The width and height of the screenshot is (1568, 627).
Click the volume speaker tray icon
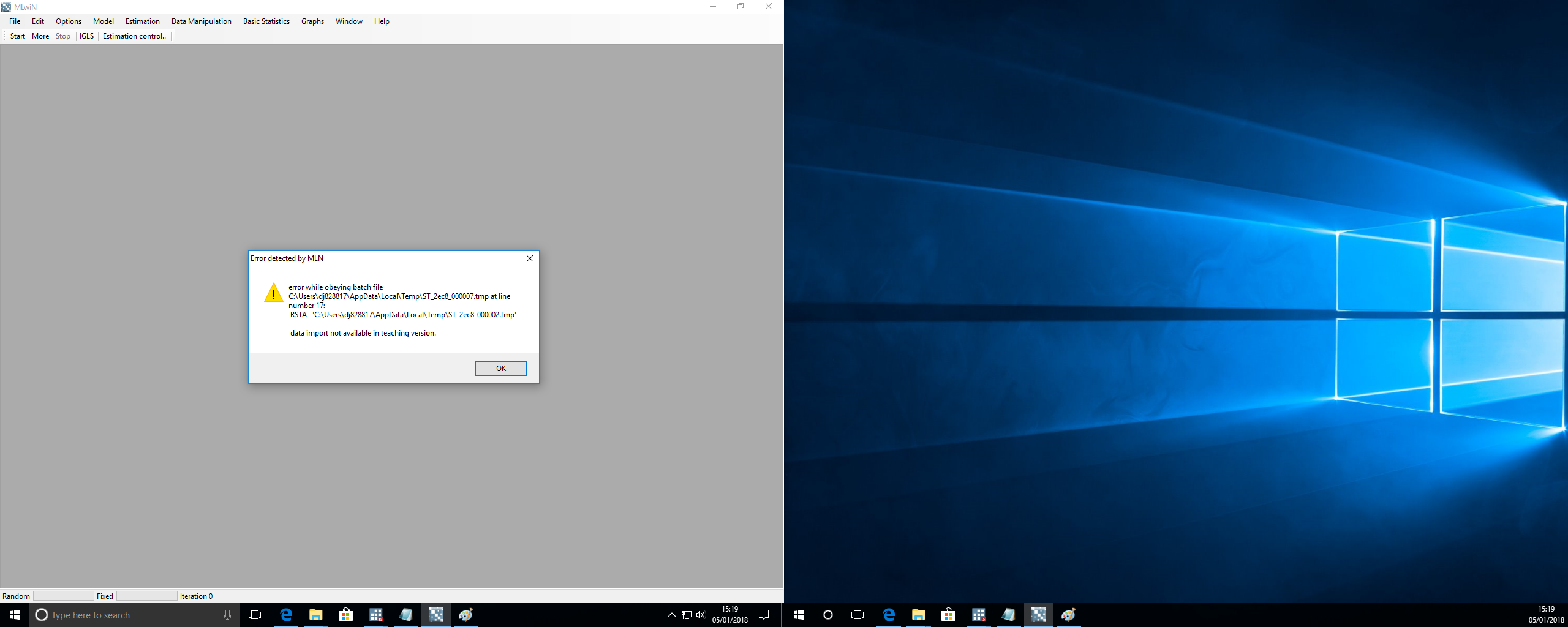click(x=701, y=615)
